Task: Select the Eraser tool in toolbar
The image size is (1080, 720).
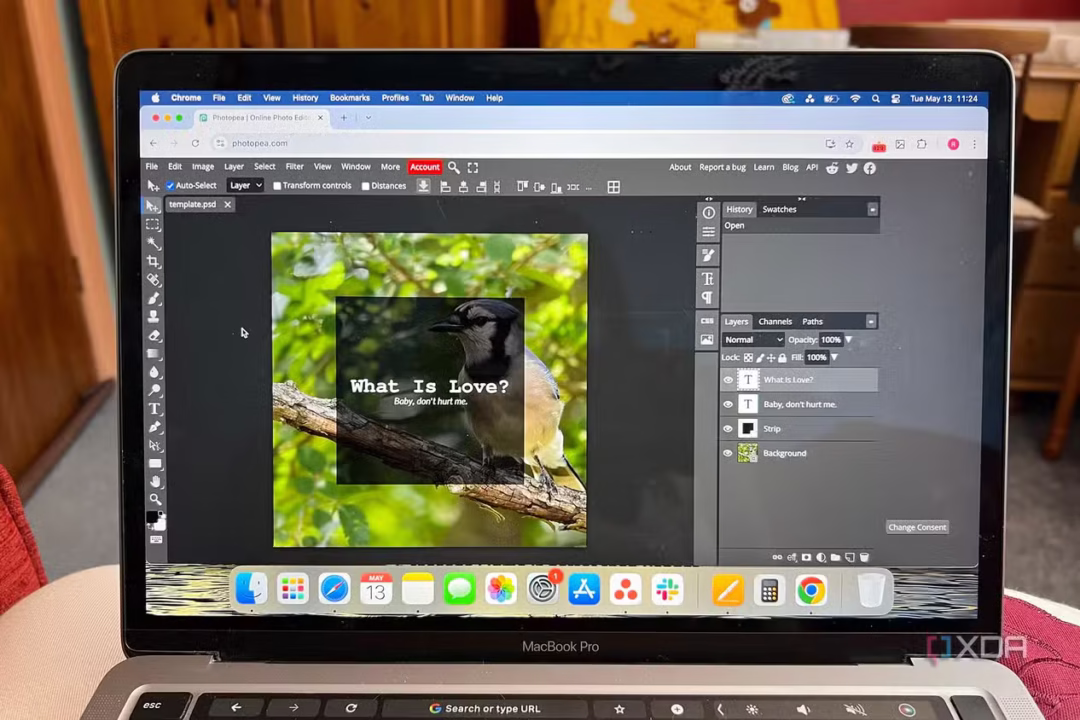Action: coord(155,335)
